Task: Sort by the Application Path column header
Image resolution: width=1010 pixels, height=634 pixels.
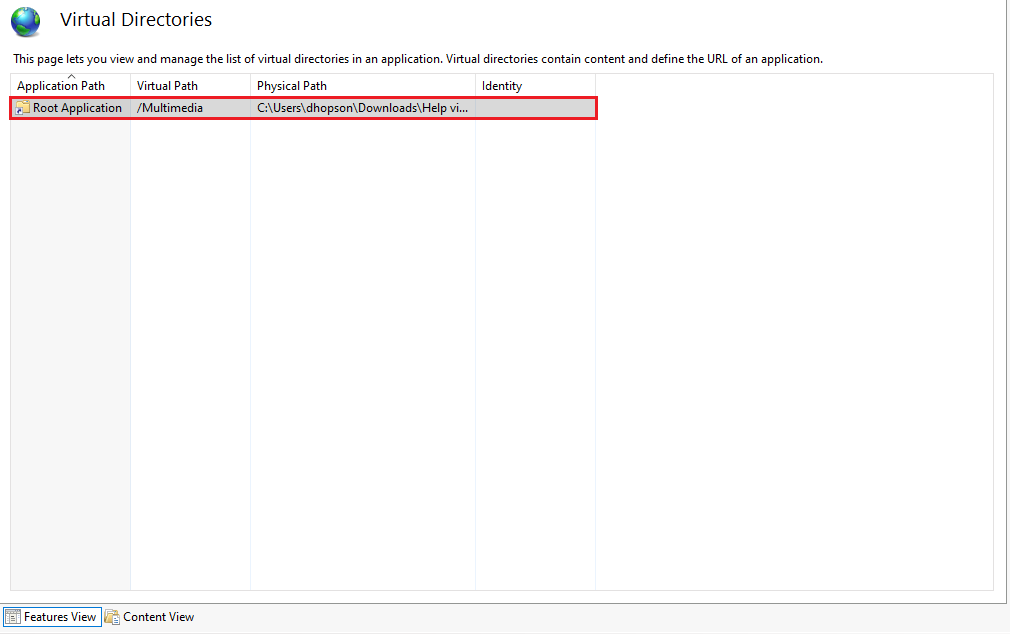Action: coord(70,86)
